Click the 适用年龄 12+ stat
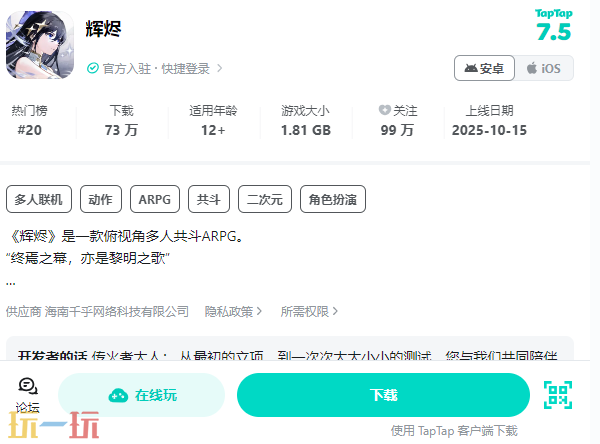This screenshot has width=600, height=444. coord(213,121)
